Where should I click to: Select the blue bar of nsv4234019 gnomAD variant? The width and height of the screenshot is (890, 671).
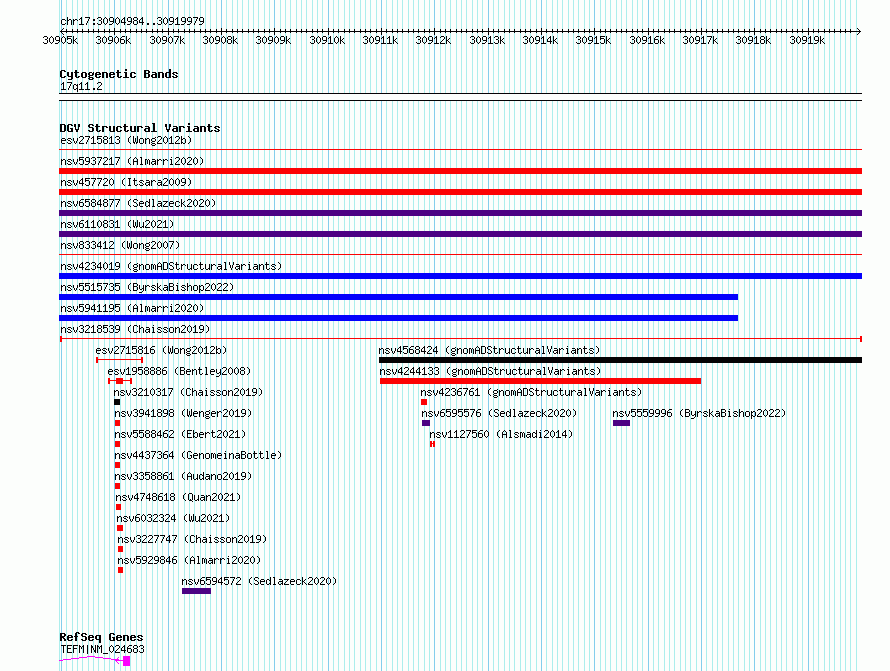coord(460,276)
